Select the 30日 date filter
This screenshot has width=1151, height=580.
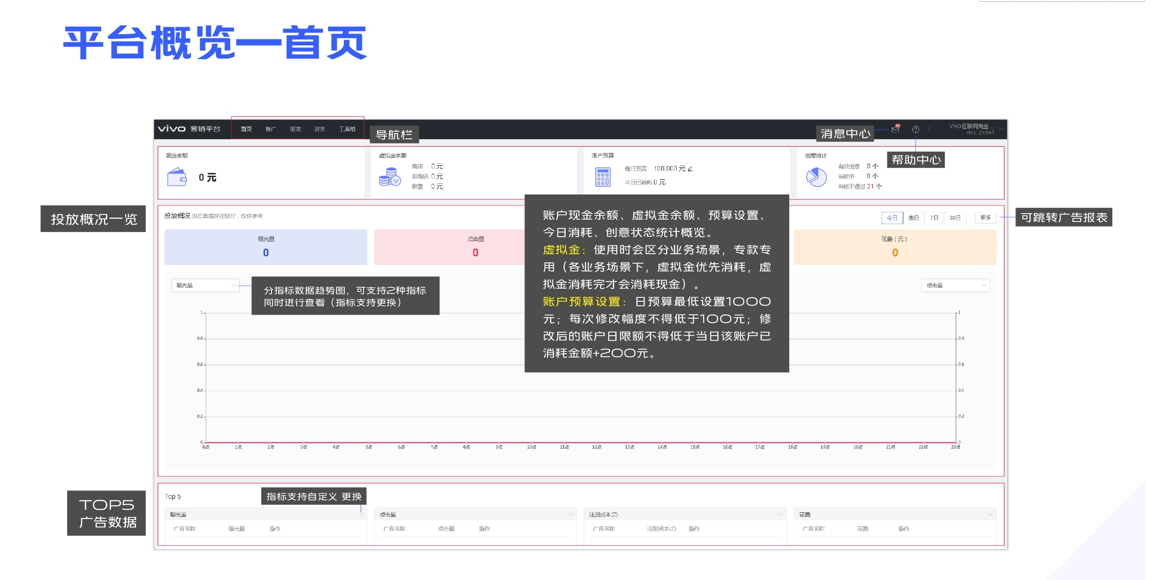point(955,217)
